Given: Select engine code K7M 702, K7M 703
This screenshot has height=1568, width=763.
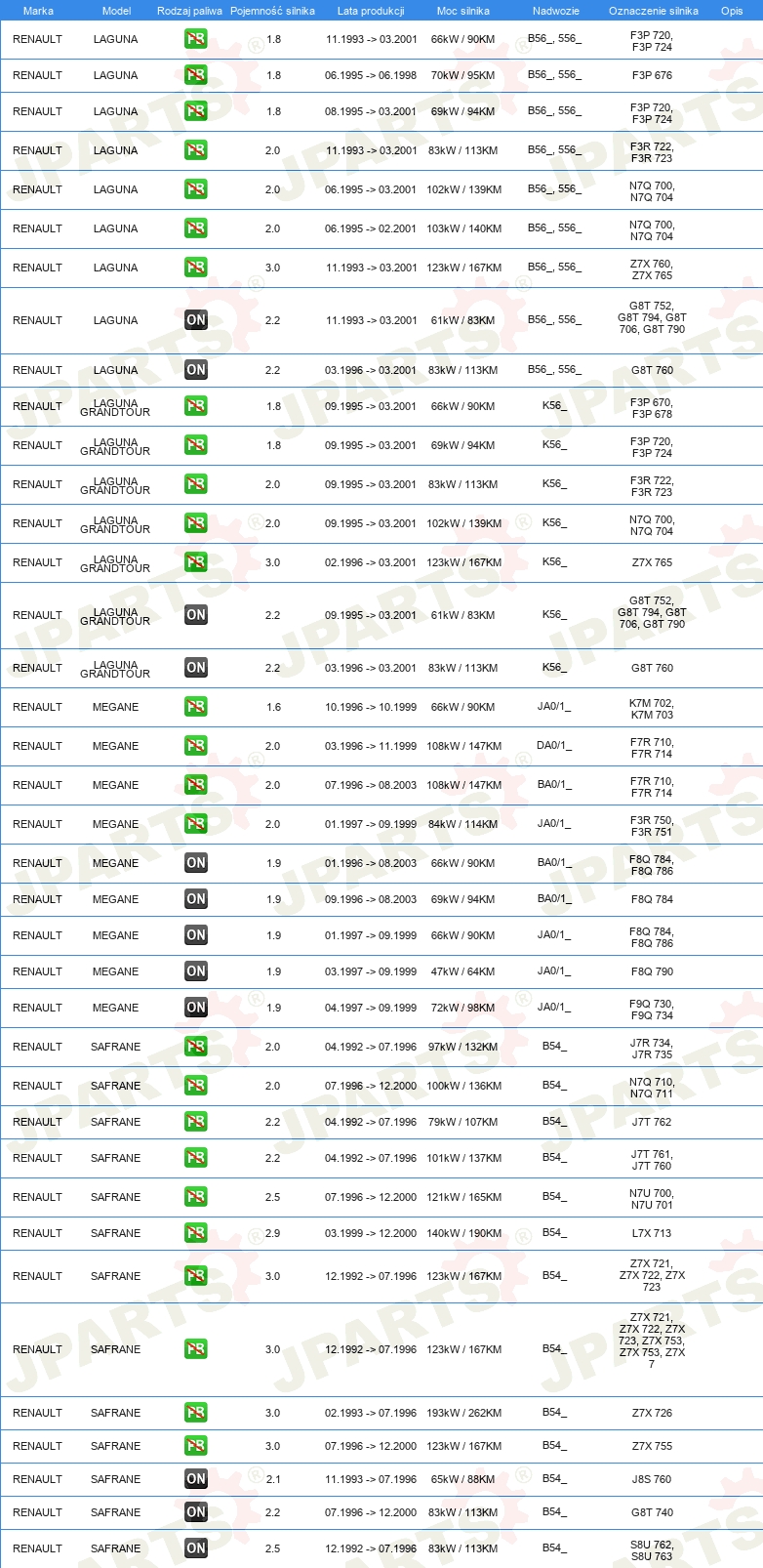Looking at the screenshot, I should [652, 709].
